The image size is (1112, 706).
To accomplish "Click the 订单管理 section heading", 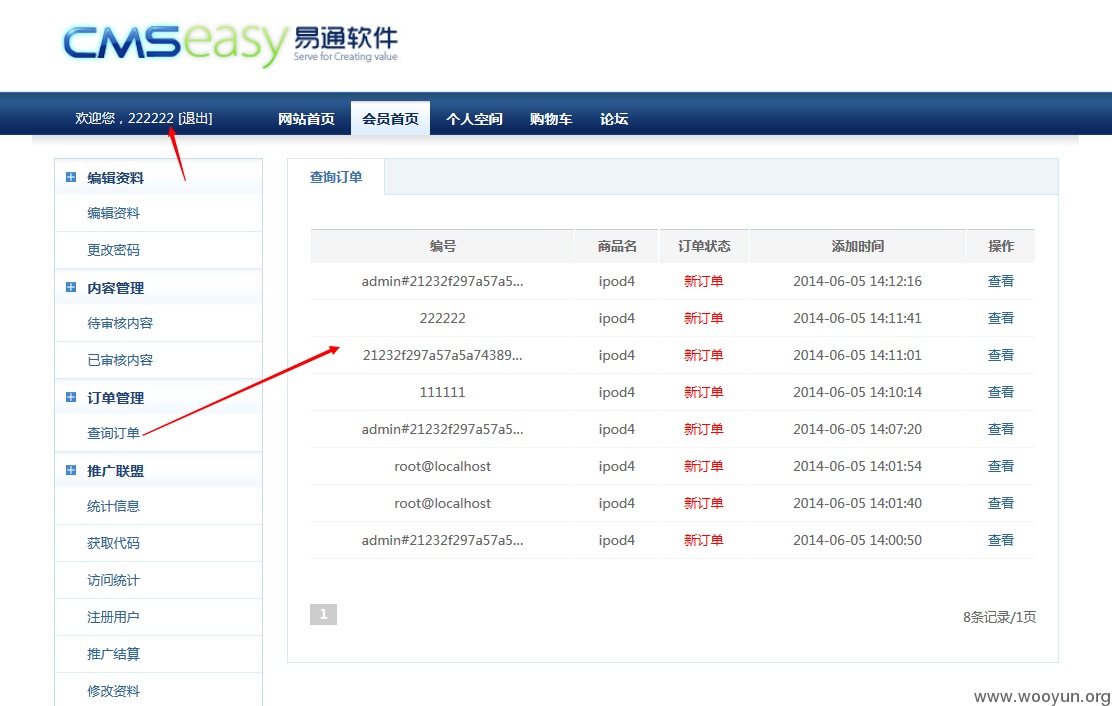I will pos(116,398).
